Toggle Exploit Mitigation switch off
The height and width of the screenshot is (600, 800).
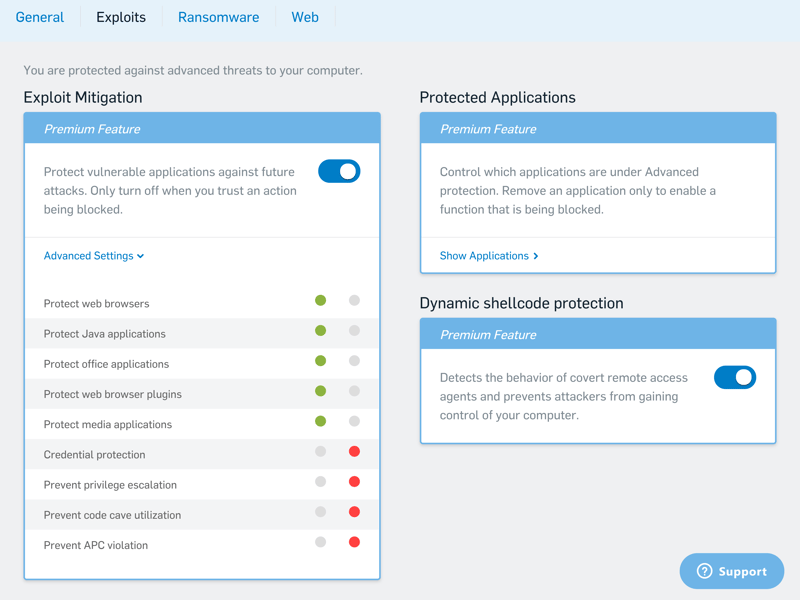(339, 171)
